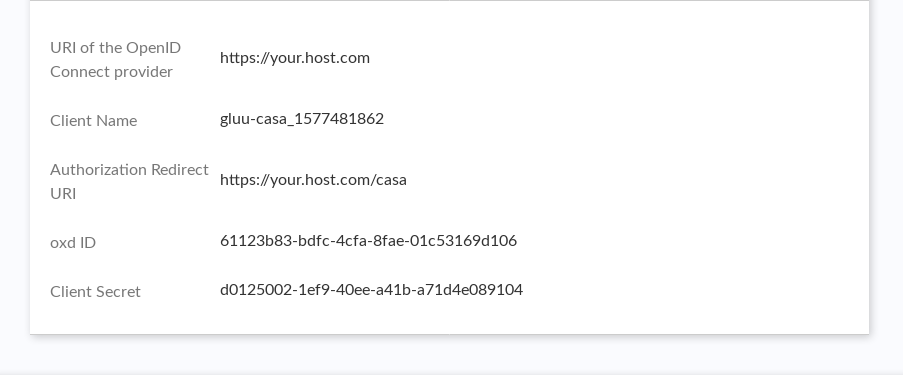Select the oxd ID value starting with 61123b83

(369, 240)
